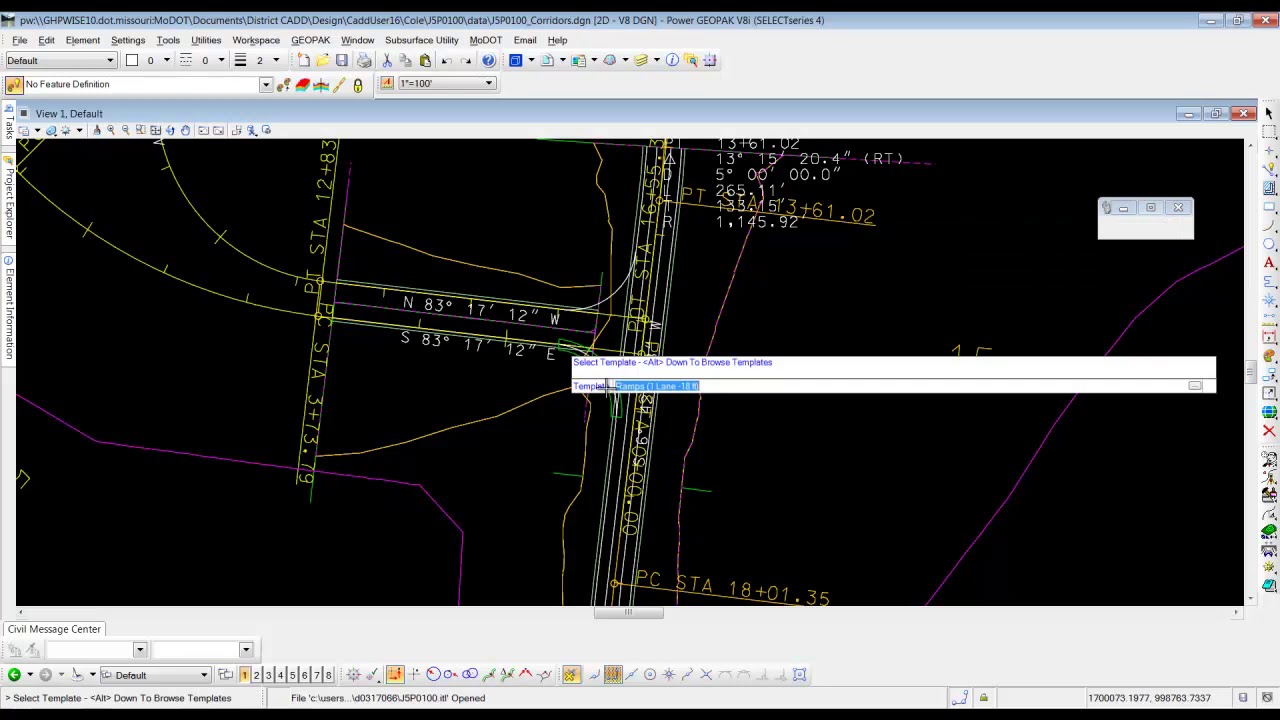Open the Workspace menu
The width and height of the screenshot is (1280, 720).
click(256, 40)
